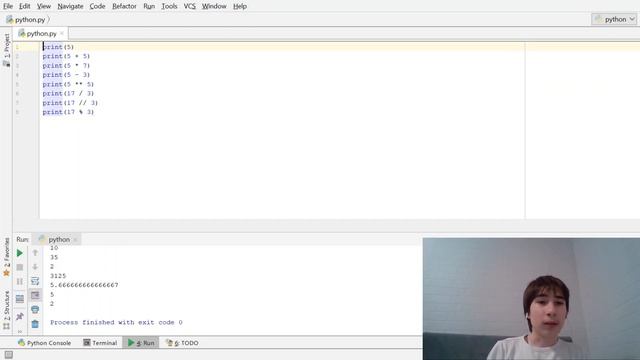Pin the Run tab with pin icon

(x=20, y=316)
